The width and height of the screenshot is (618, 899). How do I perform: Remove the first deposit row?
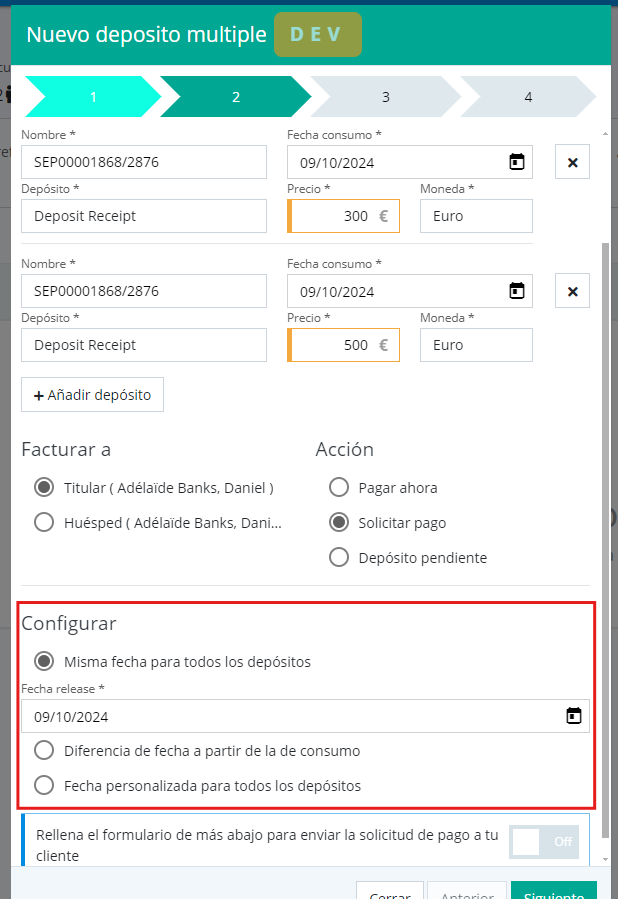[573, 162]
